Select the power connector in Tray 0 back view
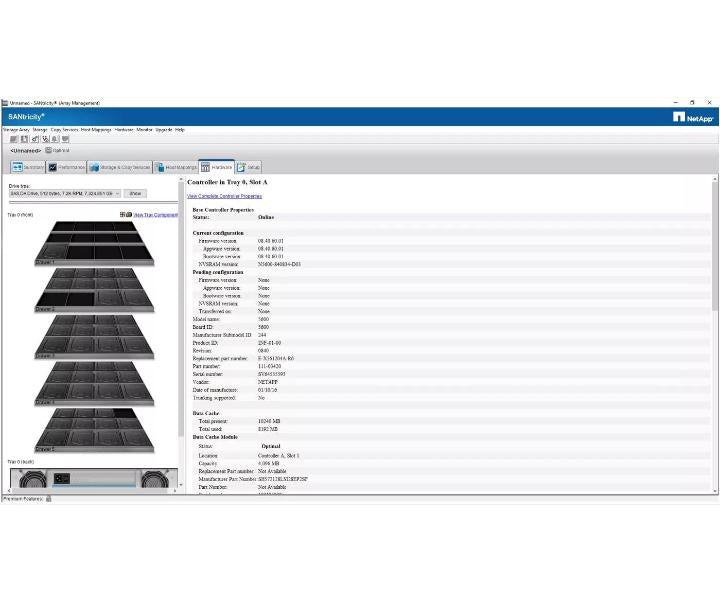 coord(62,479)
